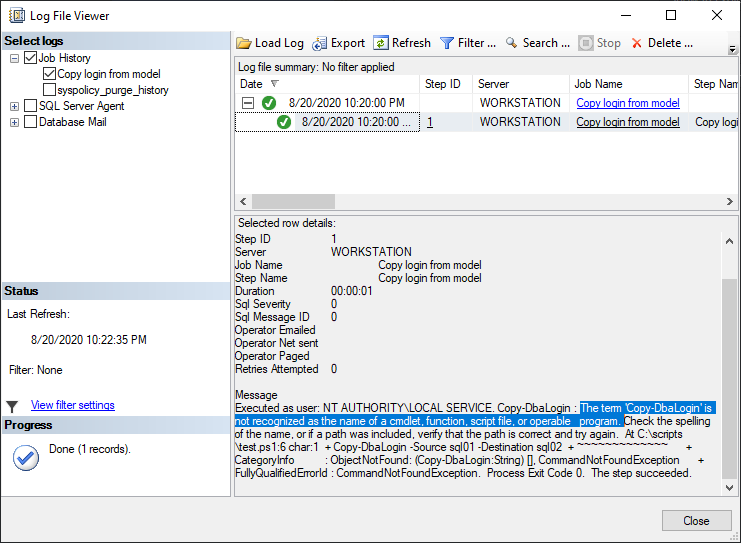
Task: Click the Delete ... toolbar label
Action: click(670, 43)
